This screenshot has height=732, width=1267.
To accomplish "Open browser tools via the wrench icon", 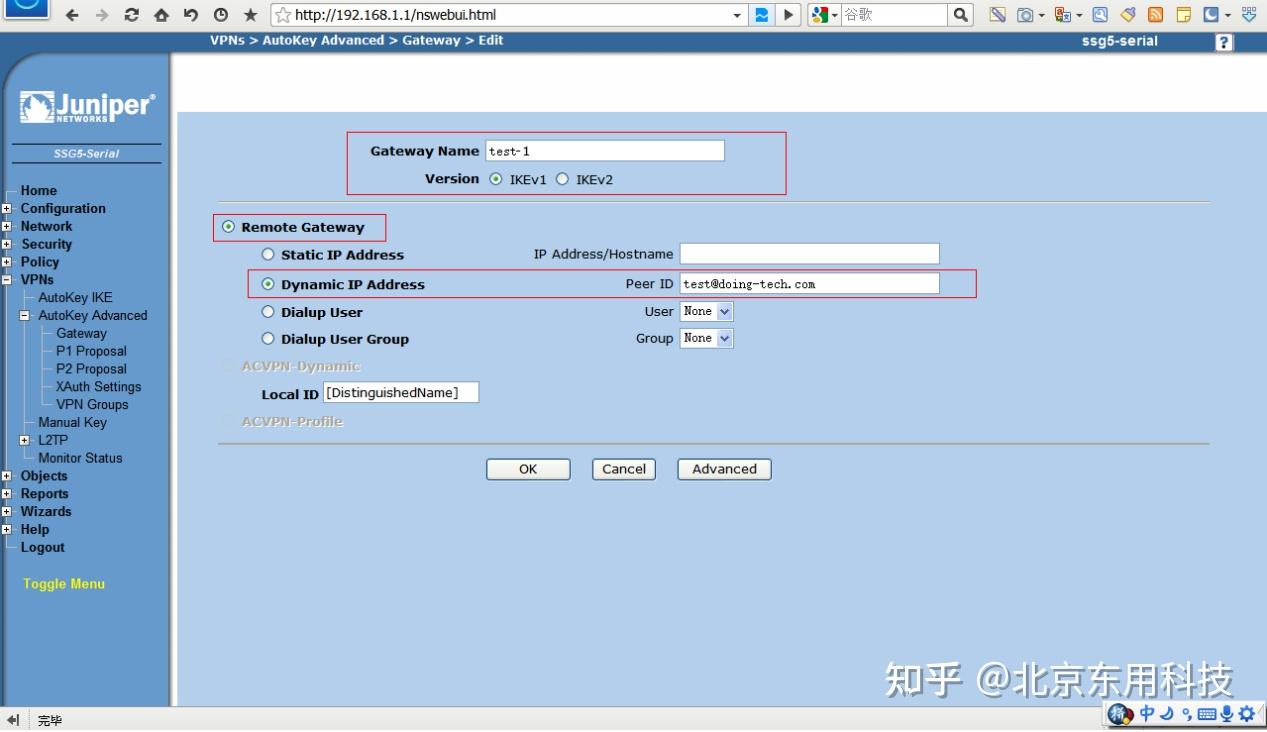I will tap(1099, 15).
